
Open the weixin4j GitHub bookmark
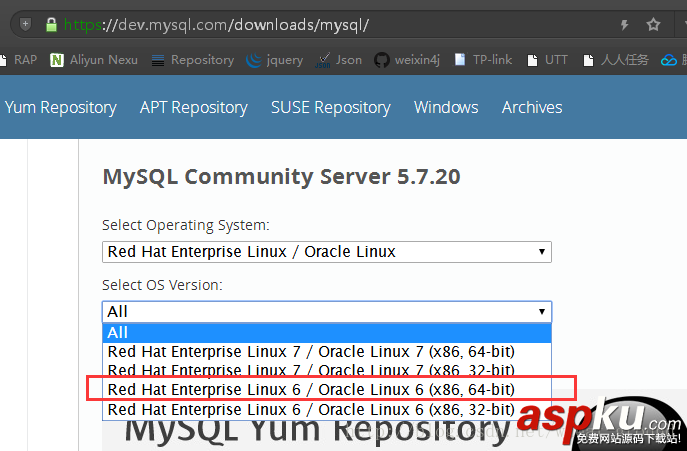407,60
